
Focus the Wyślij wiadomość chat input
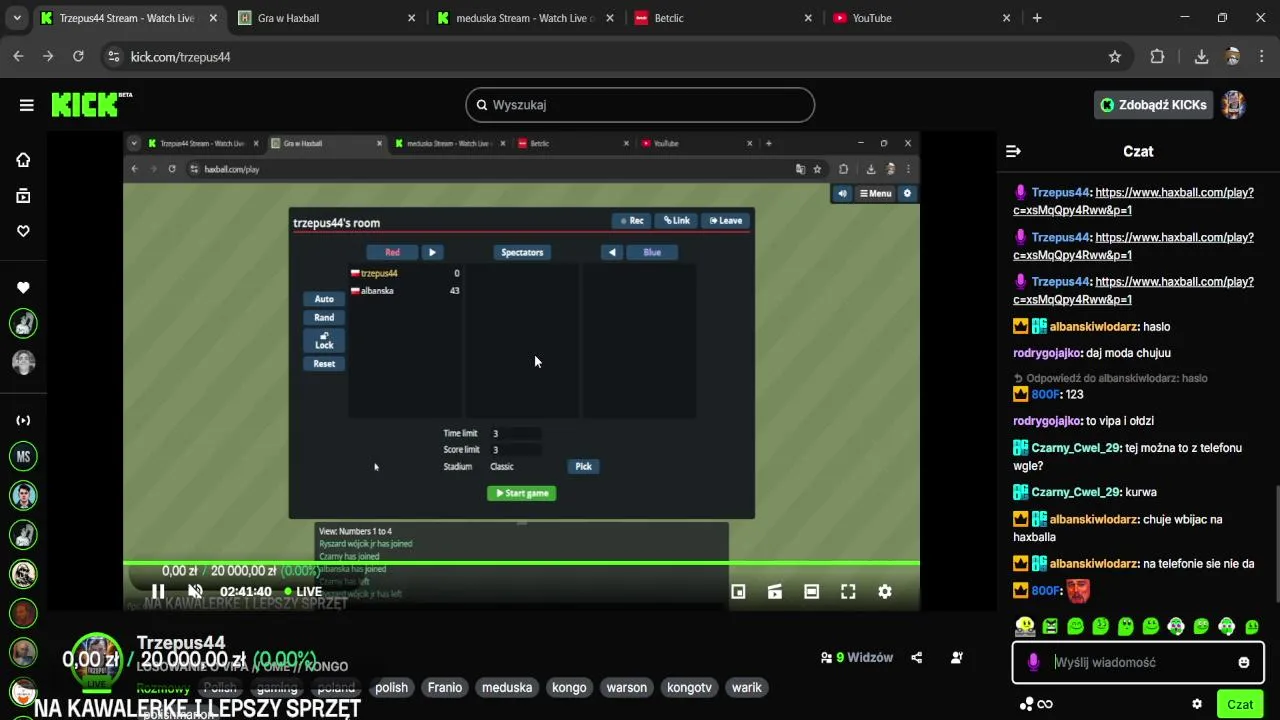click(1140, 662)
